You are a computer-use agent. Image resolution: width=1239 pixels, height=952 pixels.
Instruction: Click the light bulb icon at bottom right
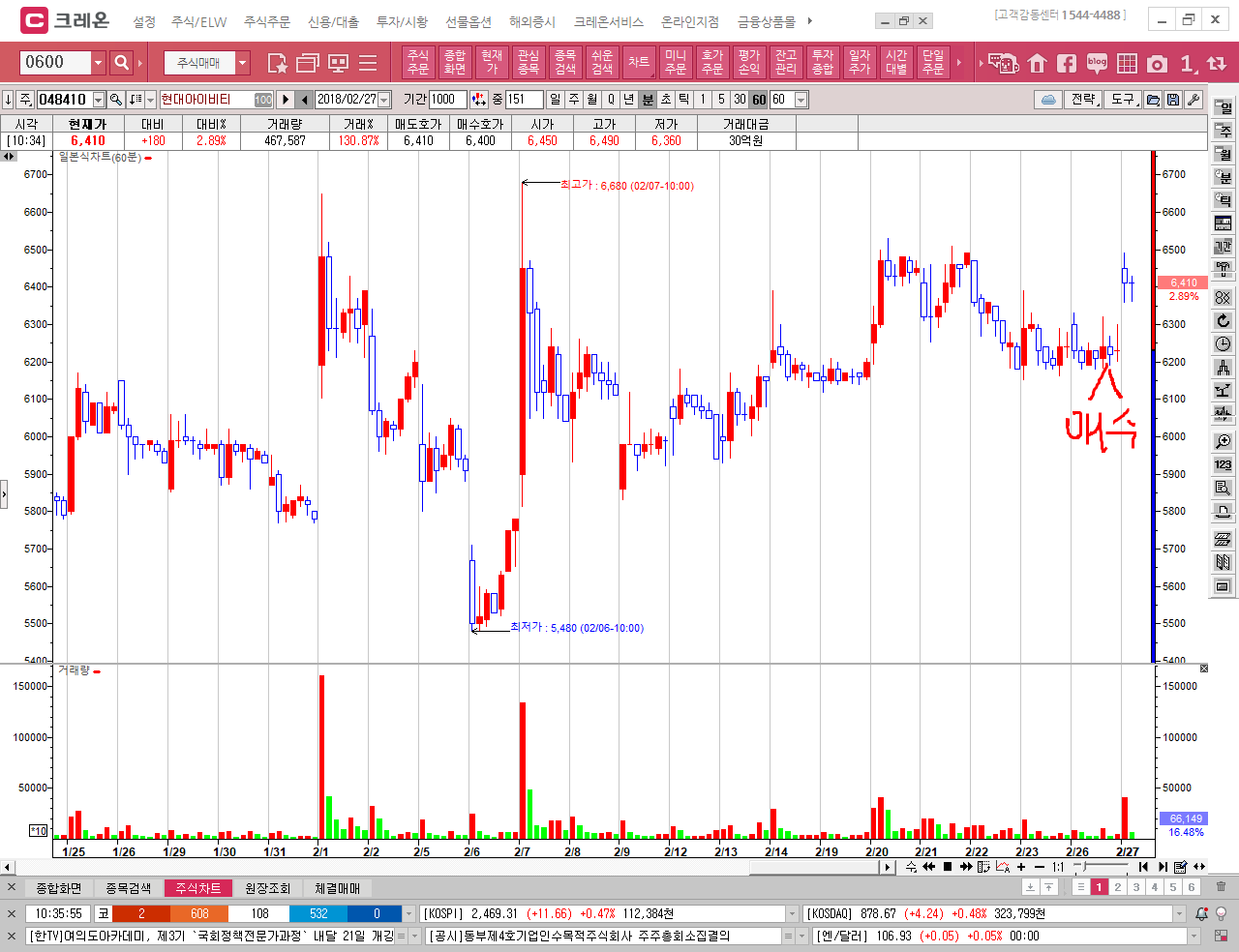pos(1221,913)
